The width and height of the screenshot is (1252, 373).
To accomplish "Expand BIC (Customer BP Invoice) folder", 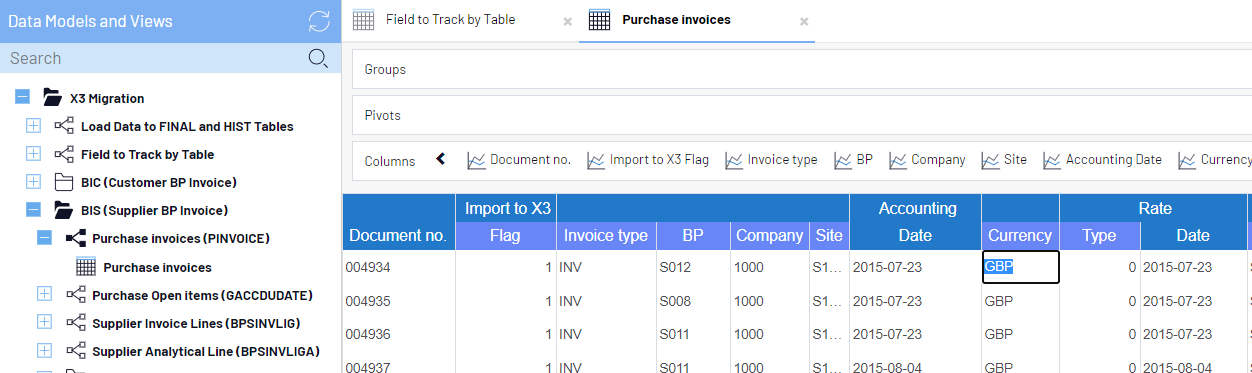I will (33, 182).
